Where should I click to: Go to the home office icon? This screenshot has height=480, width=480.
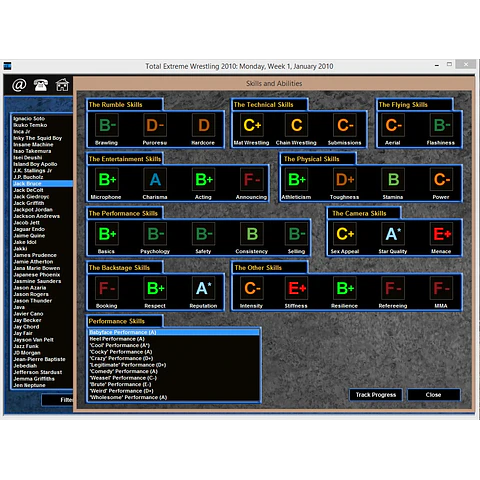(62, 85)
